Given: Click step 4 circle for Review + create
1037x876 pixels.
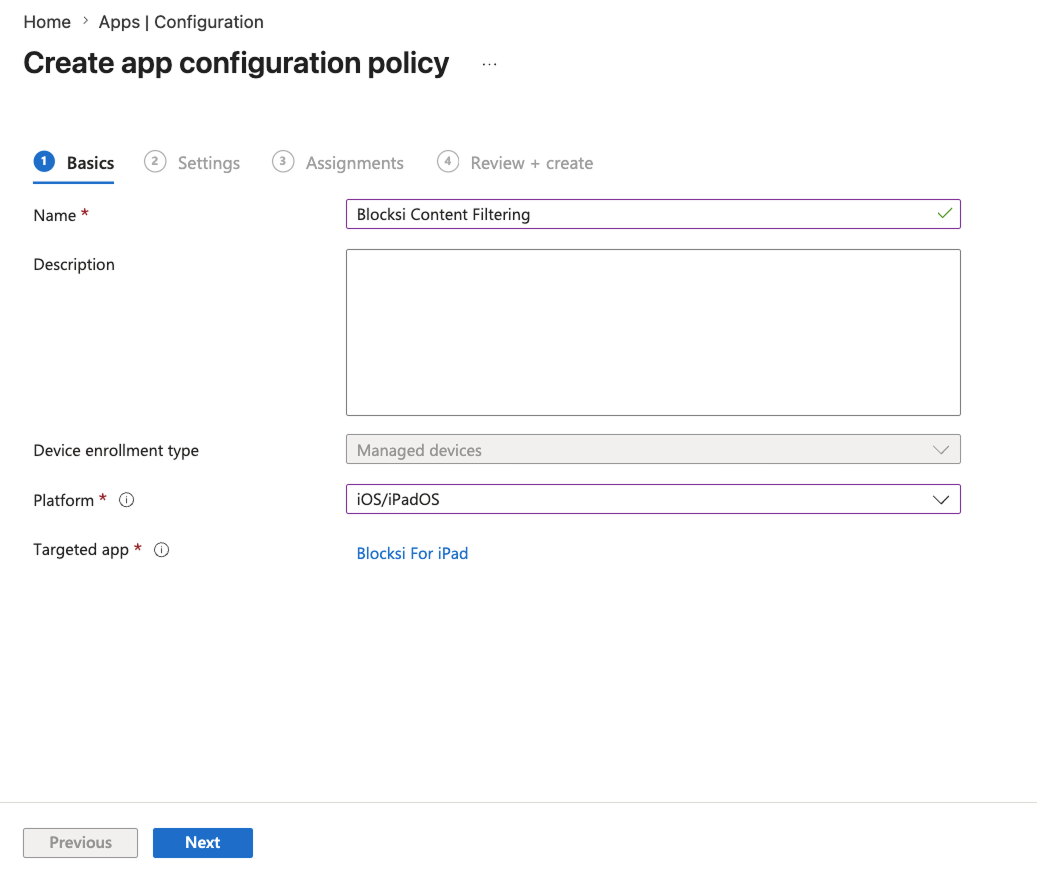Looking at the screenshot, I should pyautogui.click(x=448, y=161).
